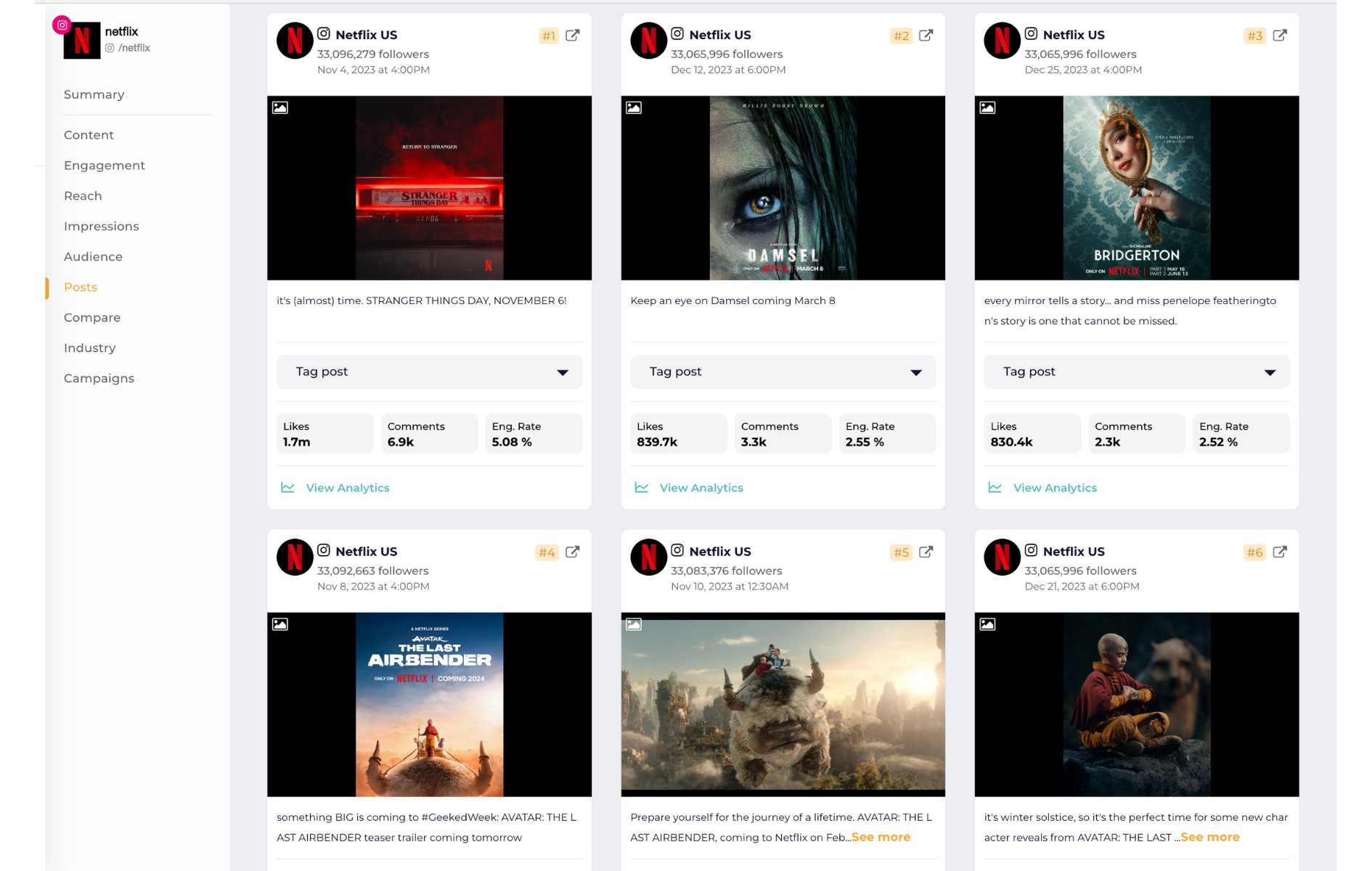Click Netflix avatar on post #2 card
Screen dimensions: 1372x871
point(648,41)
